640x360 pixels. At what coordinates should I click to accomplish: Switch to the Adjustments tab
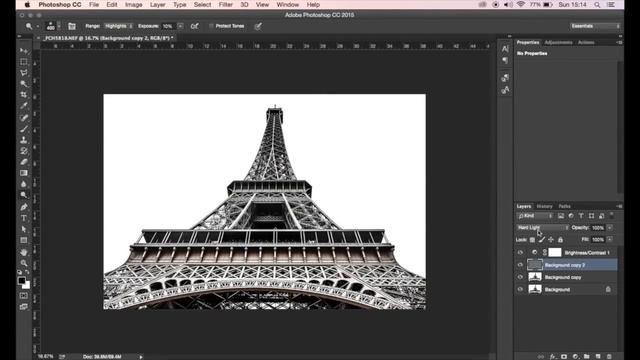[x=558, y=42]
